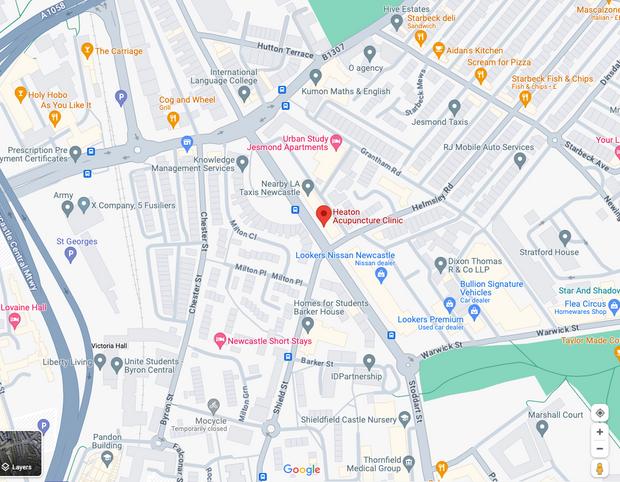Image resolution: width=620 pixels, height=482 pixels.
Task: Select the Cog and Wheel restaurant pin
Action: (x=173, y=120)
